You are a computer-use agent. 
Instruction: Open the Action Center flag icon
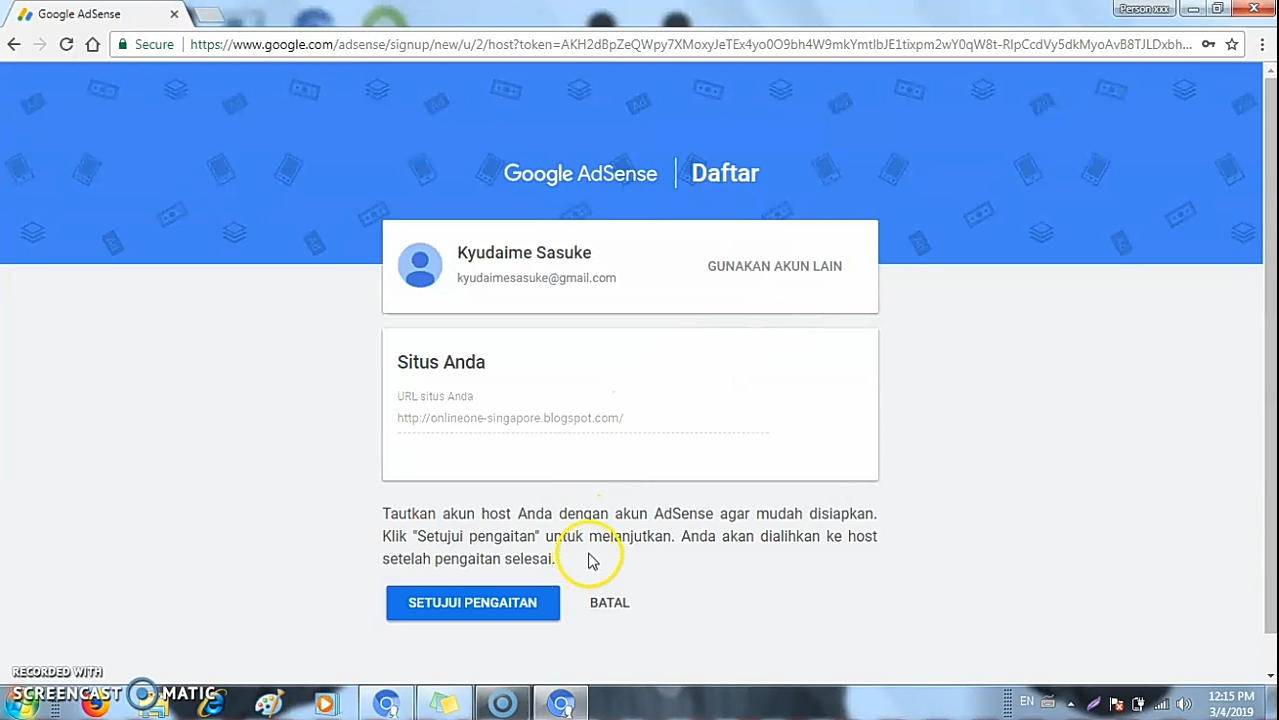(x=1117, y=704)
